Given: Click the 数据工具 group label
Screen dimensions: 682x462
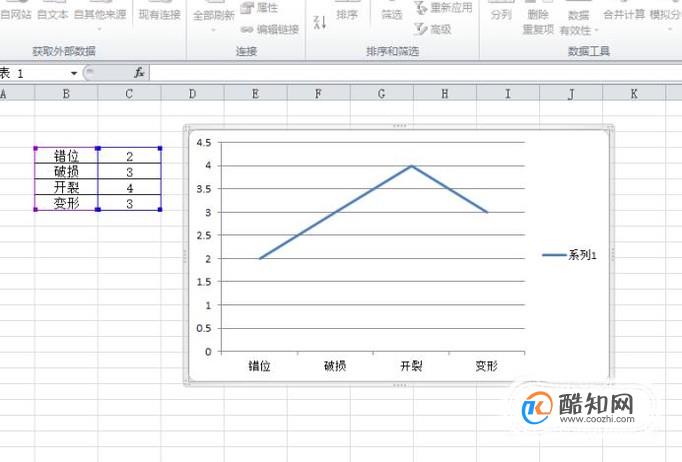Looking at the screenshot, I should coord(588,51).
